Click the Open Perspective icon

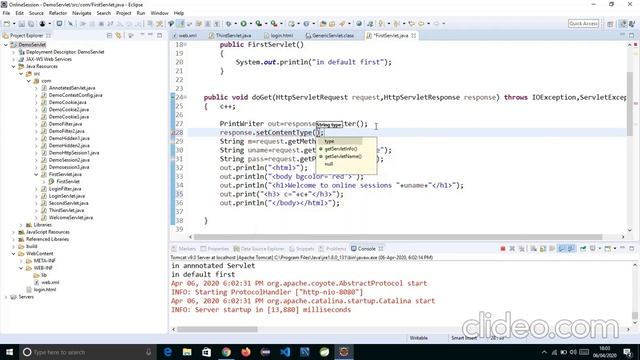(x=610, y=24)
